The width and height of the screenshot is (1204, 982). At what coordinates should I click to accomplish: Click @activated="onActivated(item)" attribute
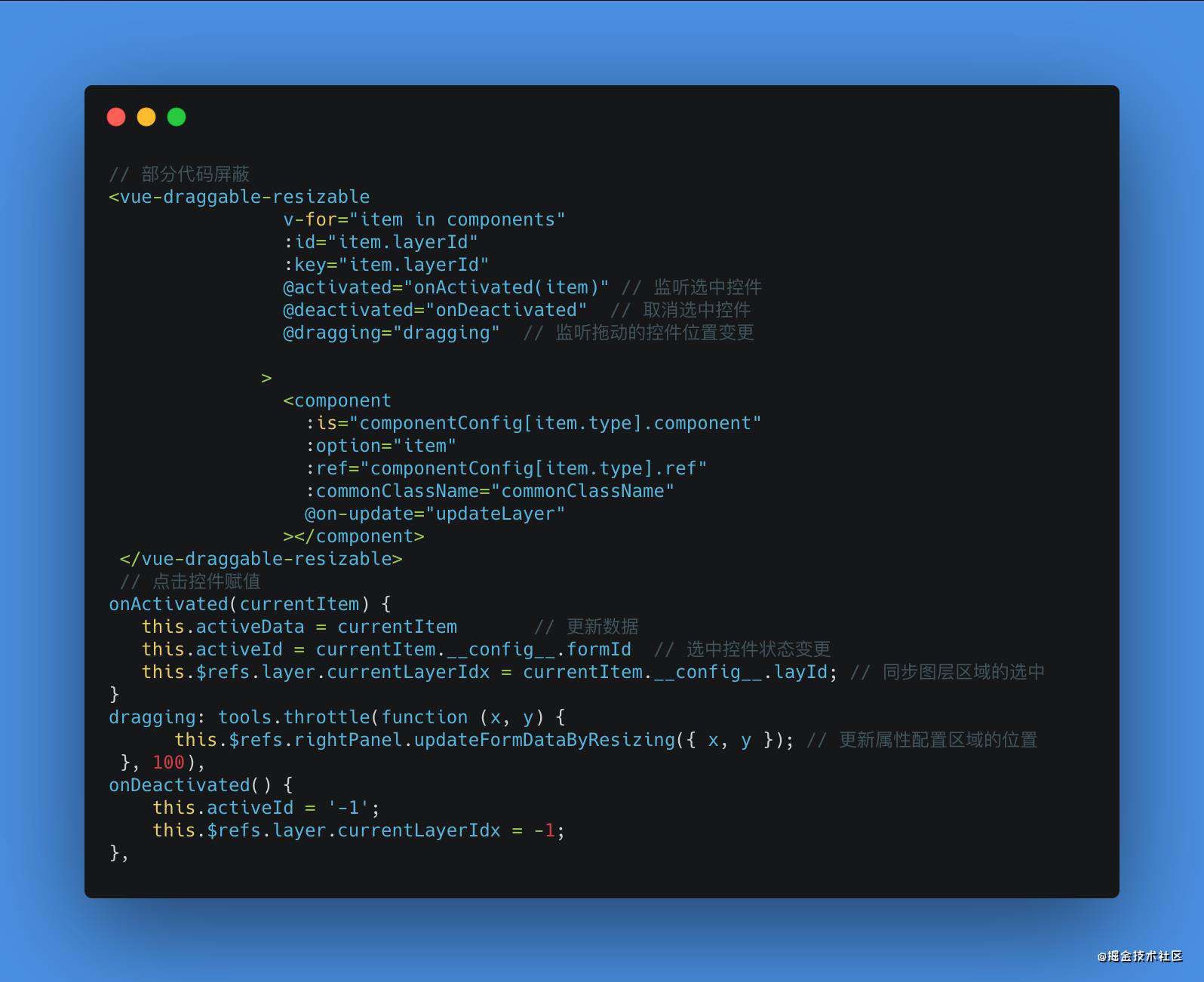pos(446,287)
